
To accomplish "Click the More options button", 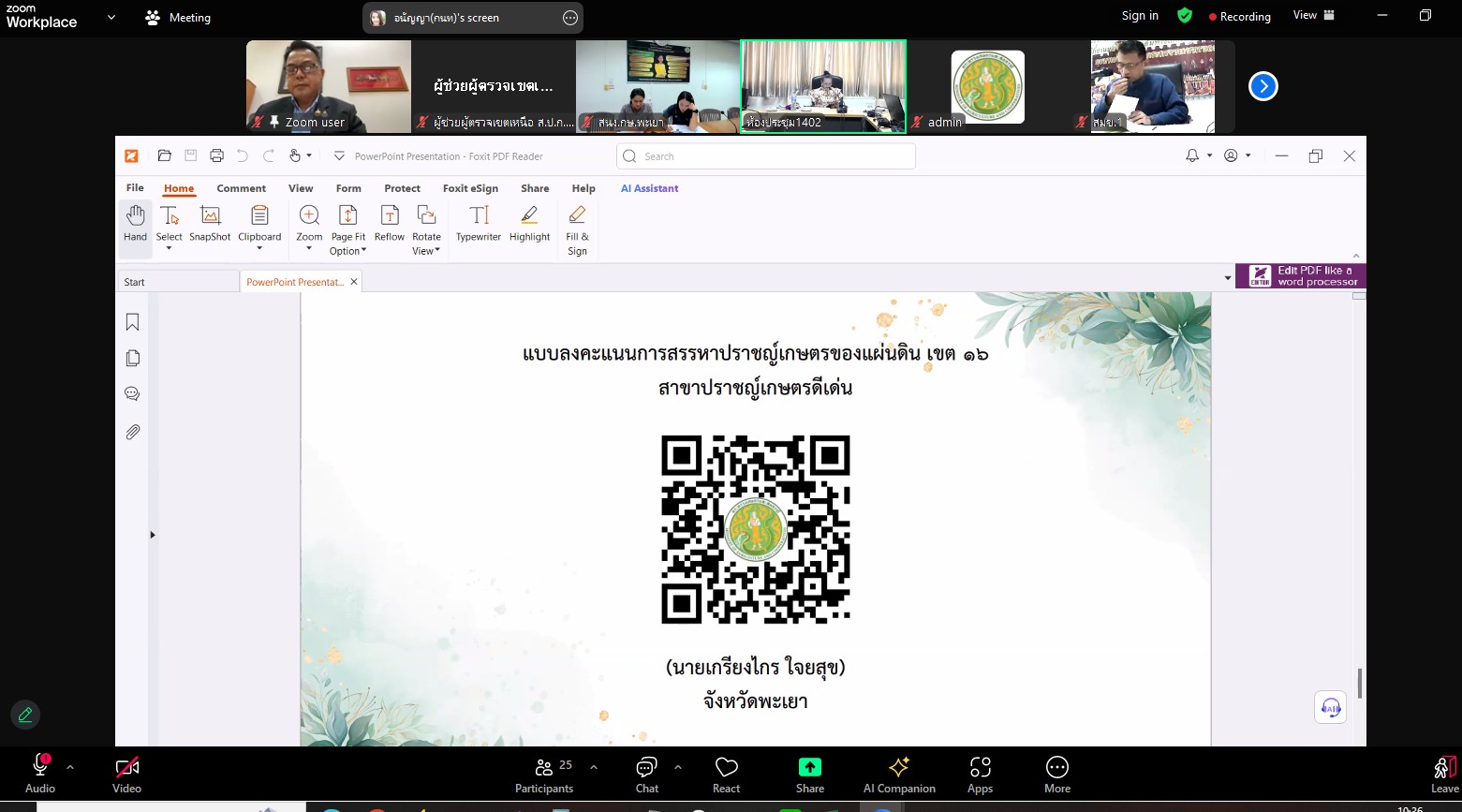I will pyautogui.click(x=1057, y=775).
